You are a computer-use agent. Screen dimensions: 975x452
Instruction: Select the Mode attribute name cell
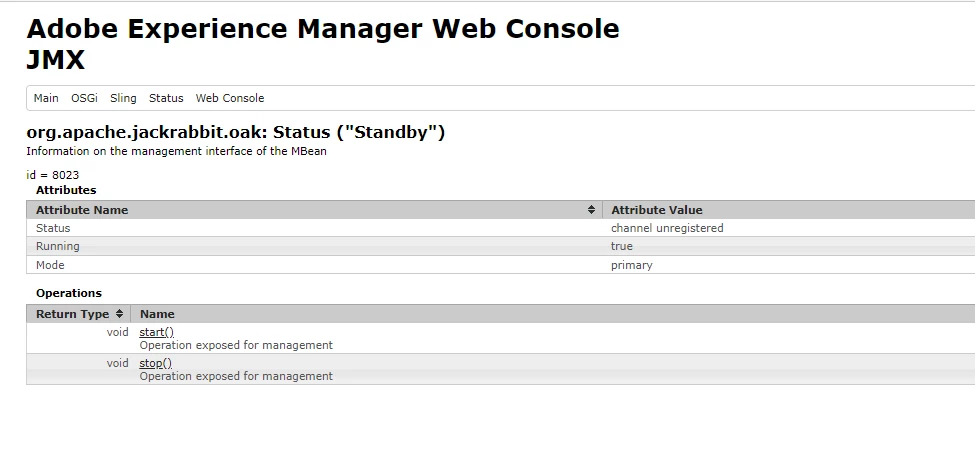click(x=315, y=265)
